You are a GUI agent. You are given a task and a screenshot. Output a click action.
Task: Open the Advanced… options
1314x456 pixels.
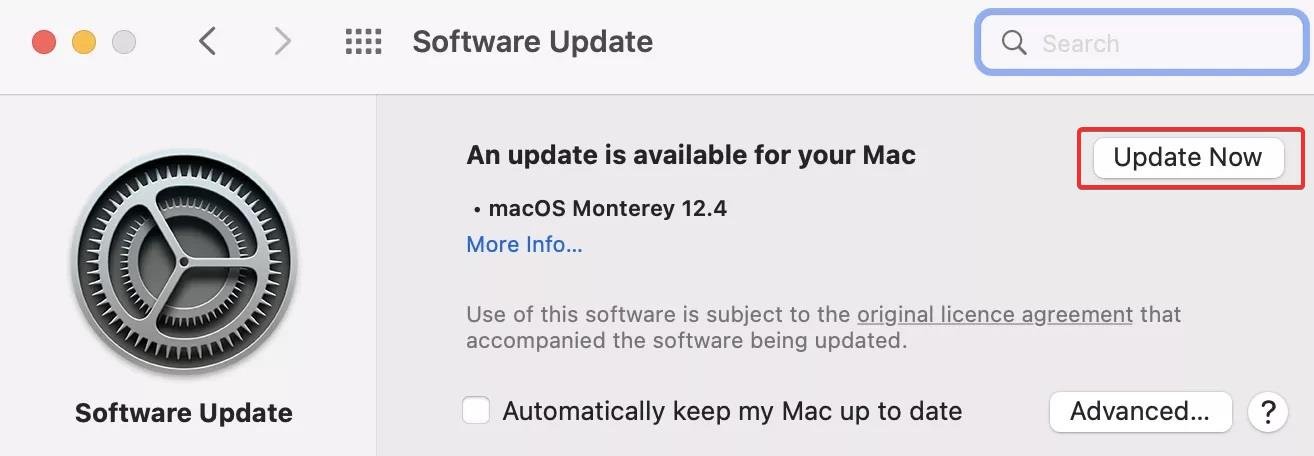[1140, 411]
